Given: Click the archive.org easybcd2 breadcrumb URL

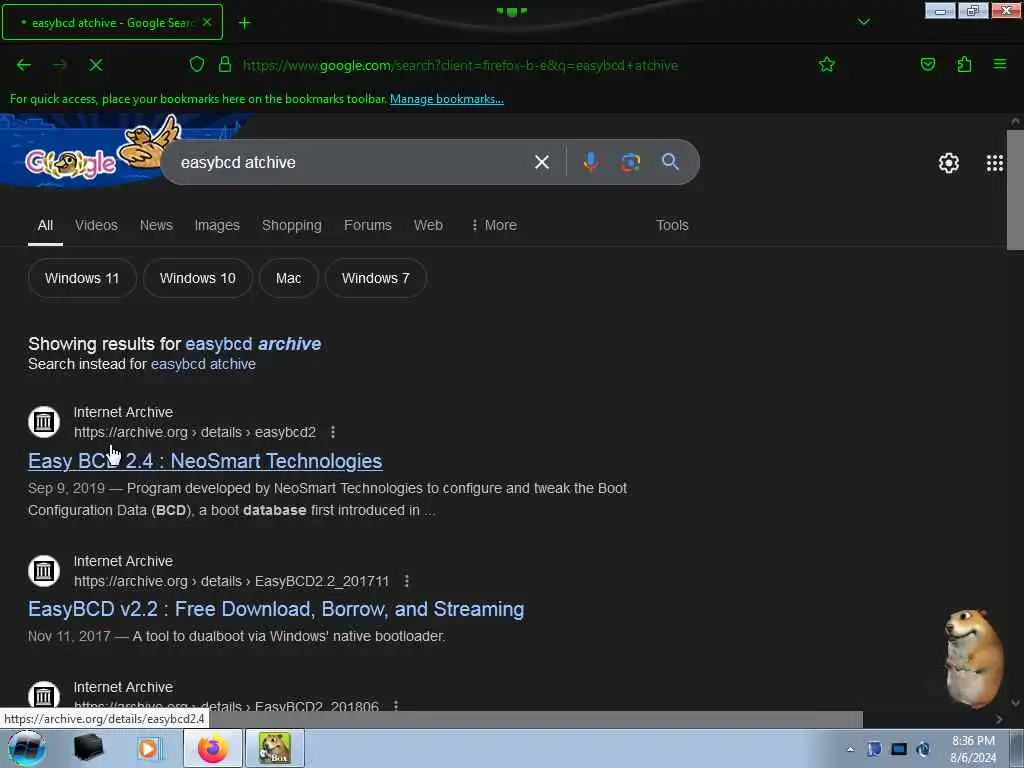Looking at the screenshot, I should 195,432.
